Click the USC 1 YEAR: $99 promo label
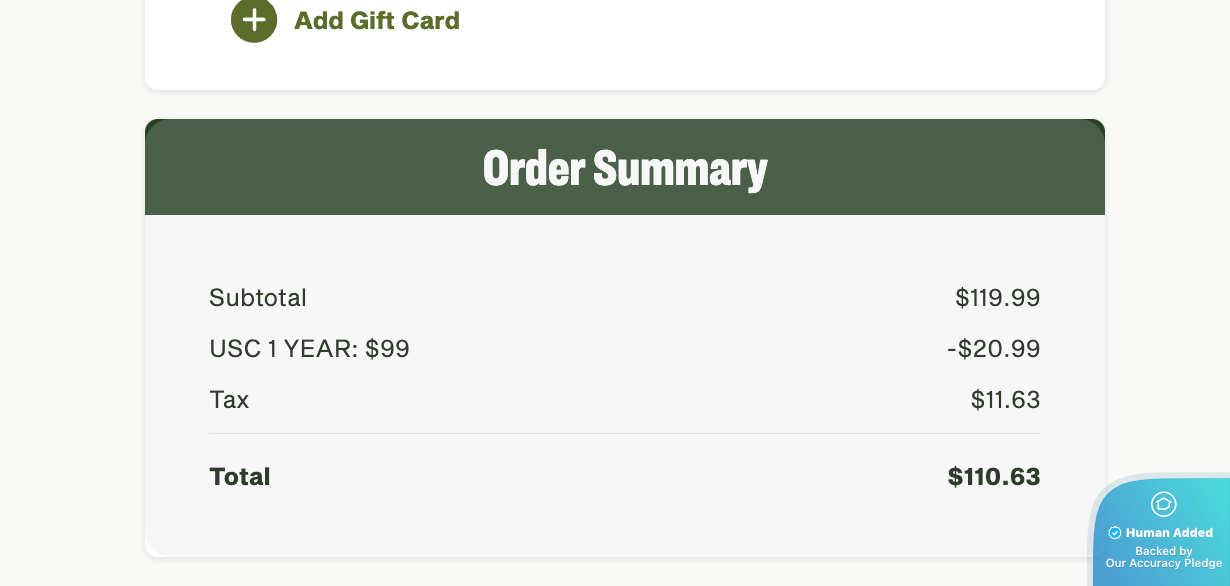Screen dimensions: 1230x586 pyautogui.click(x=309, y=349)
